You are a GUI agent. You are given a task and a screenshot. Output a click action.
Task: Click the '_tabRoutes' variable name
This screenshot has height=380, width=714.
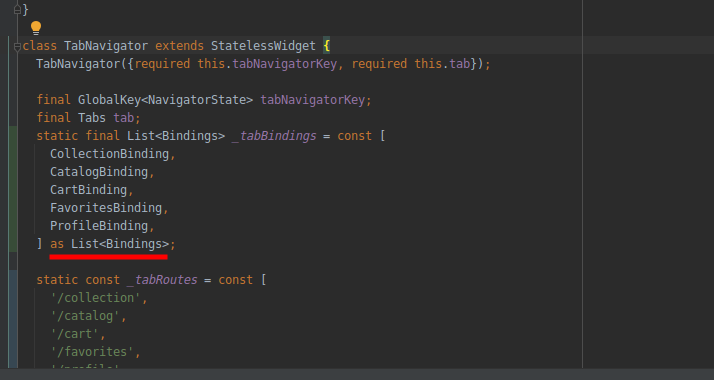pos(162,280)
